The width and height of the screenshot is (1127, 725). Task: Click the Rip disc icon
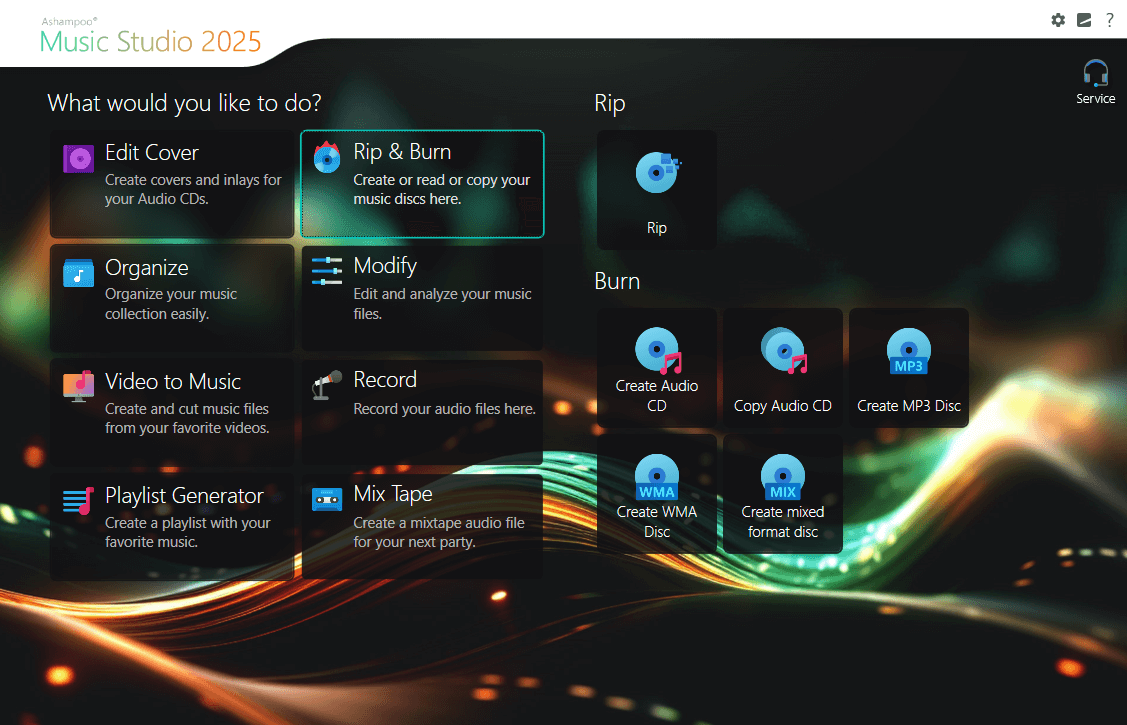point(656,189)
